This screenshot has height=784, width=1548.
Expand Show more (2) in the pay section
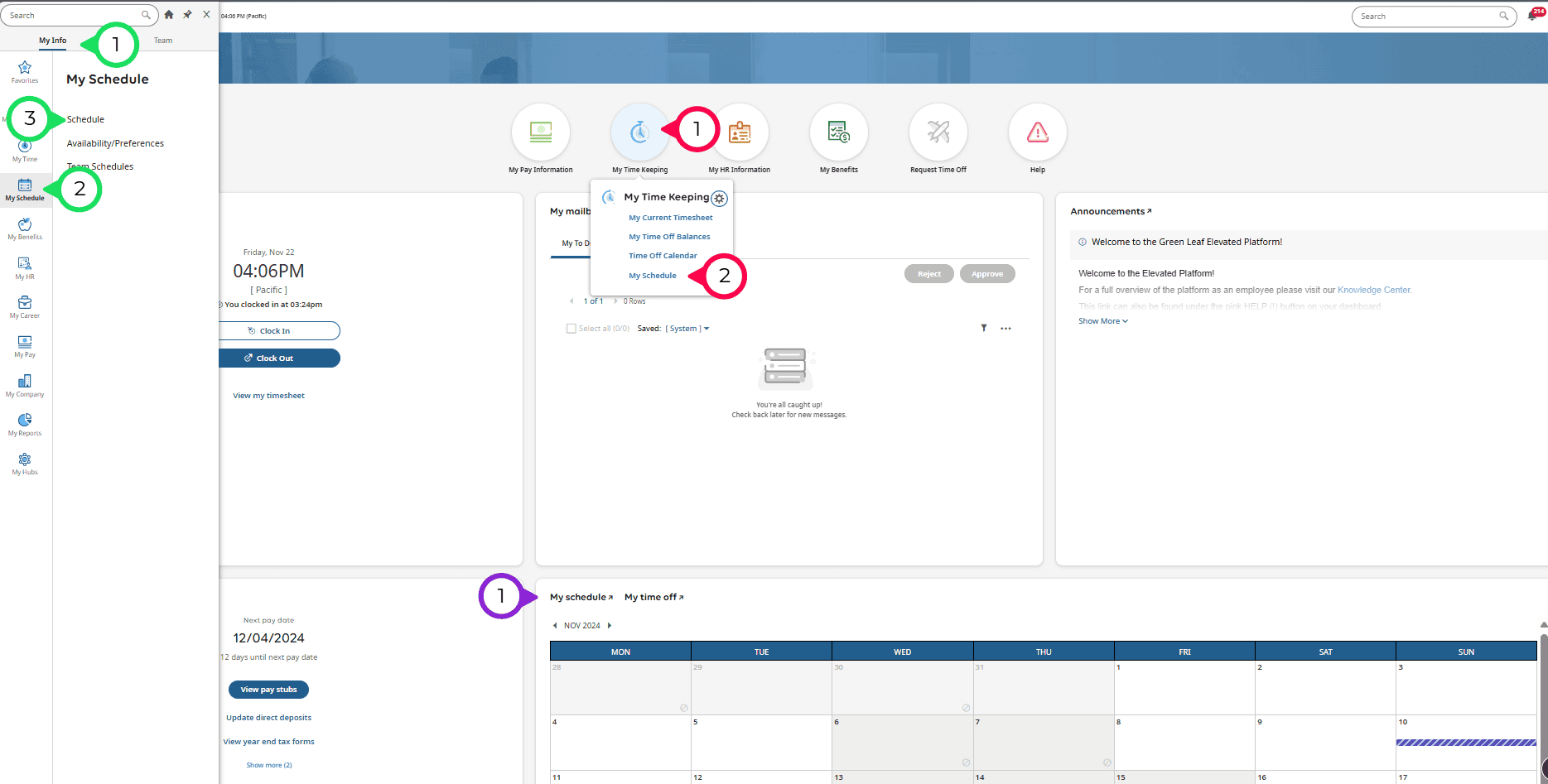(269, 765)
